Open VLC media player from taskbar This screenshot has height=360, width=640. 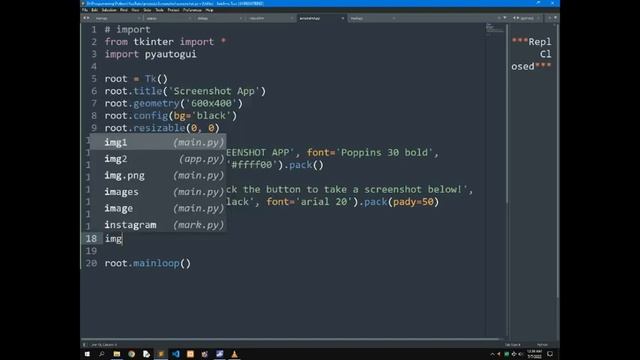234,354
